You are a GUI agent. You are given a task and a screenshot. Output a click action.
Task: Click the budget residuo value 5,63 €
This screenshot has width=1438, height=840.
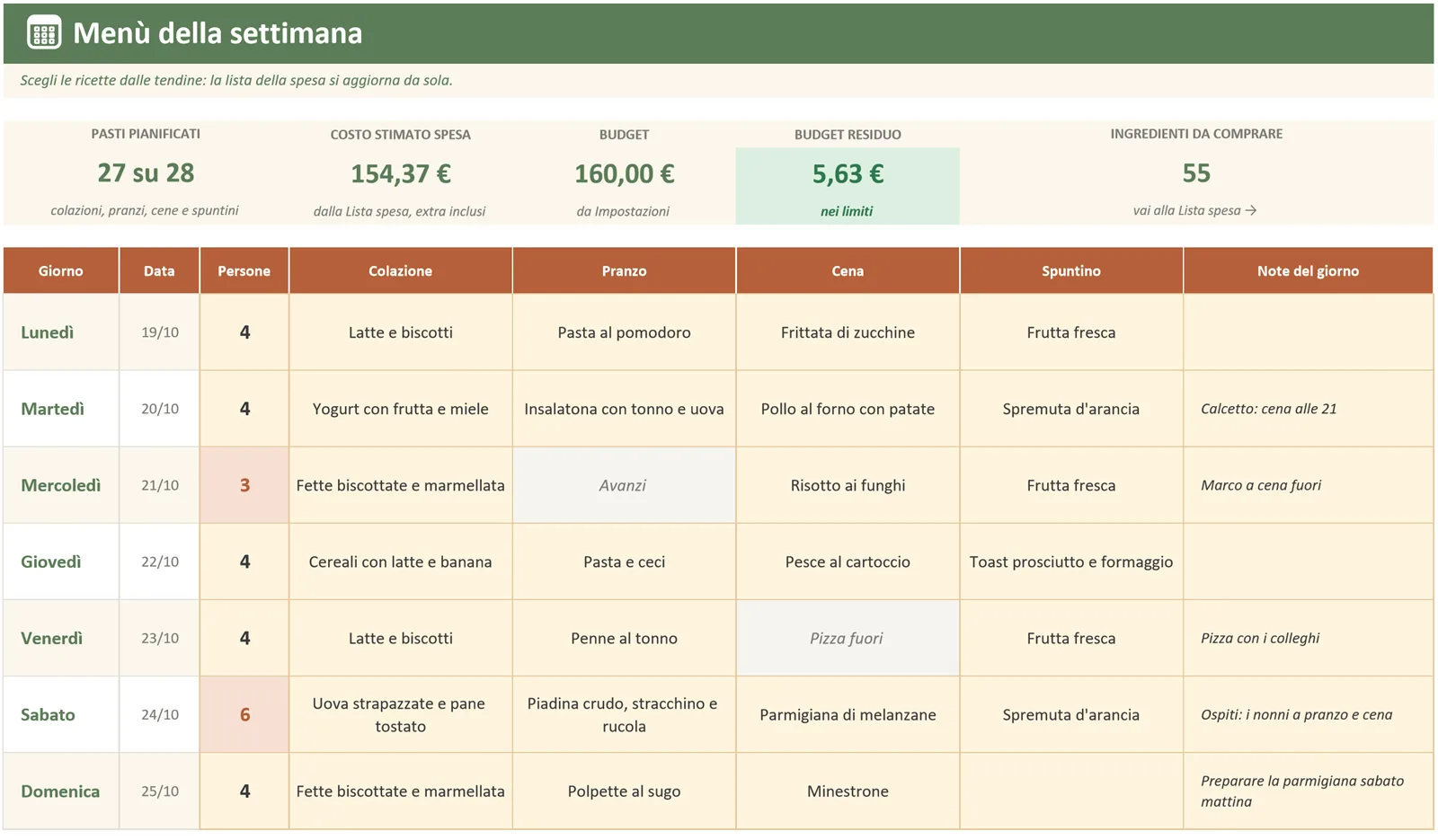[848, 173]
